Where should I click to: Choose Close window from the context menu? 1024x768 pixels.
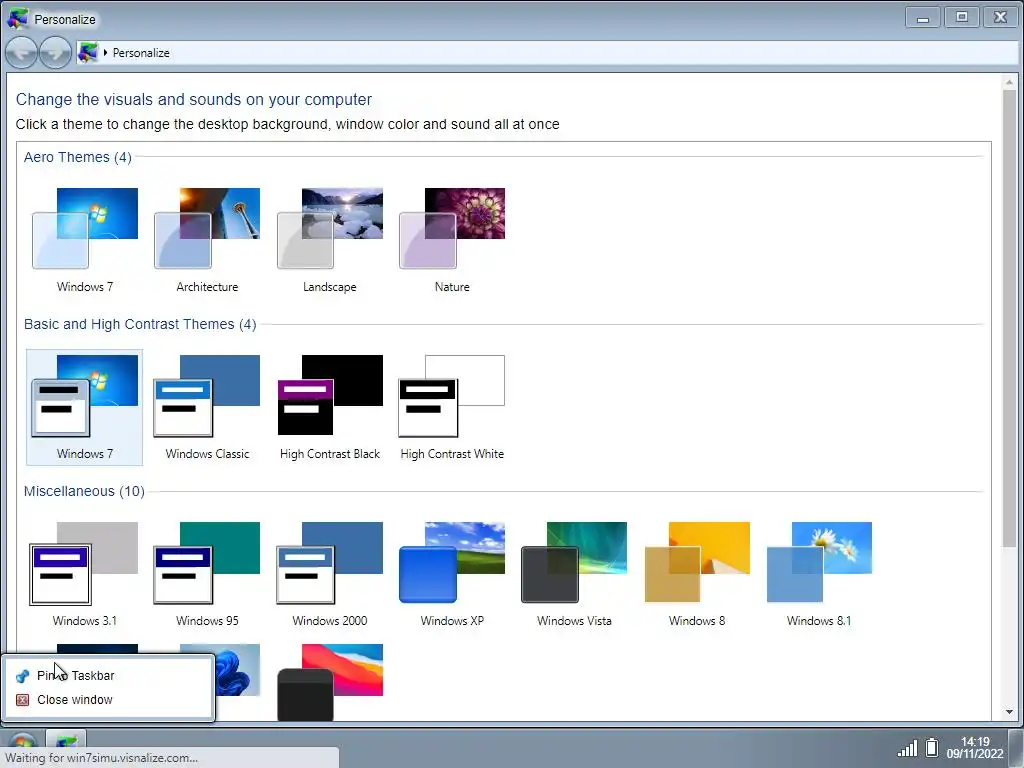click(x=108, y=699)
